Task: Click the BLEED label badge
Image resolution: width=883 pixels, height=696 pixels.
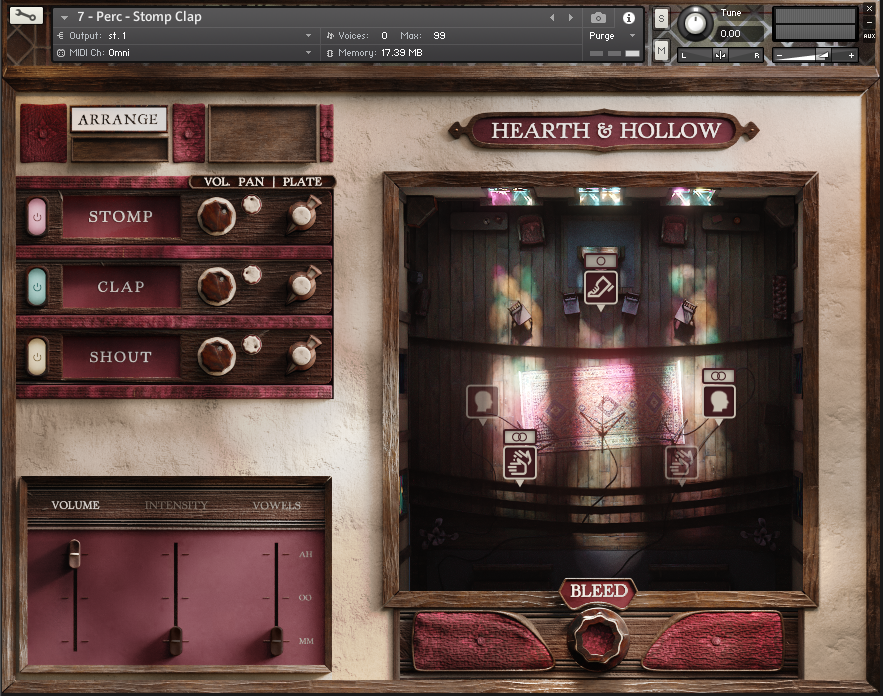Action: pos(598,591)
